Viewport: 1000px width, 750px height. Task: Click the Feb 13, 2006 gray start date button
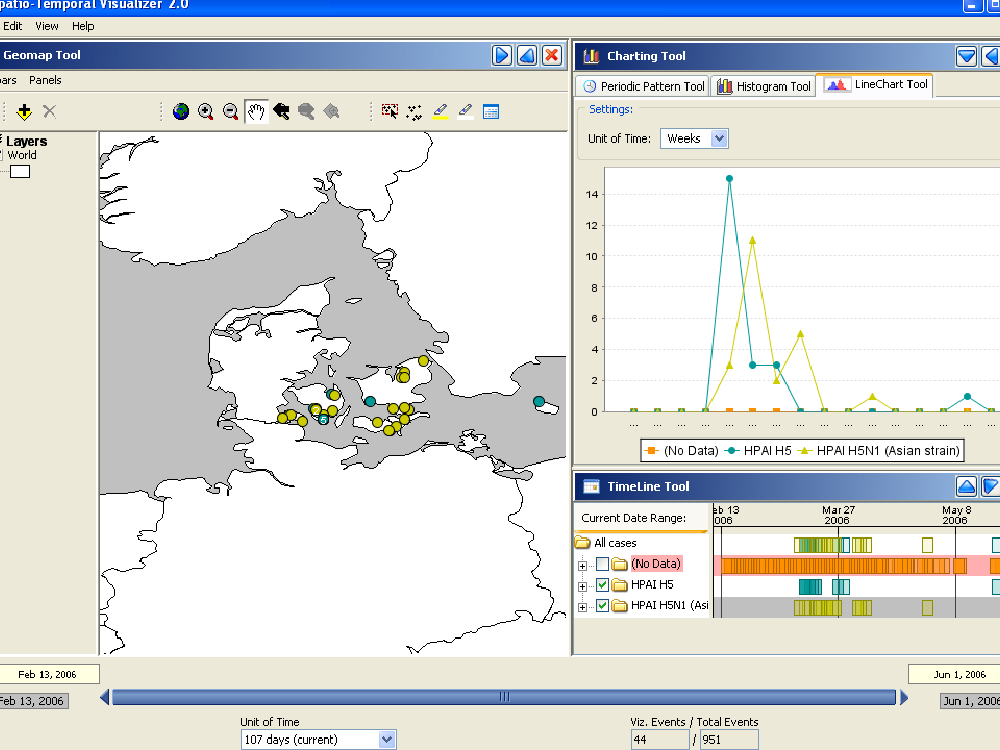(x=34, y=701)
